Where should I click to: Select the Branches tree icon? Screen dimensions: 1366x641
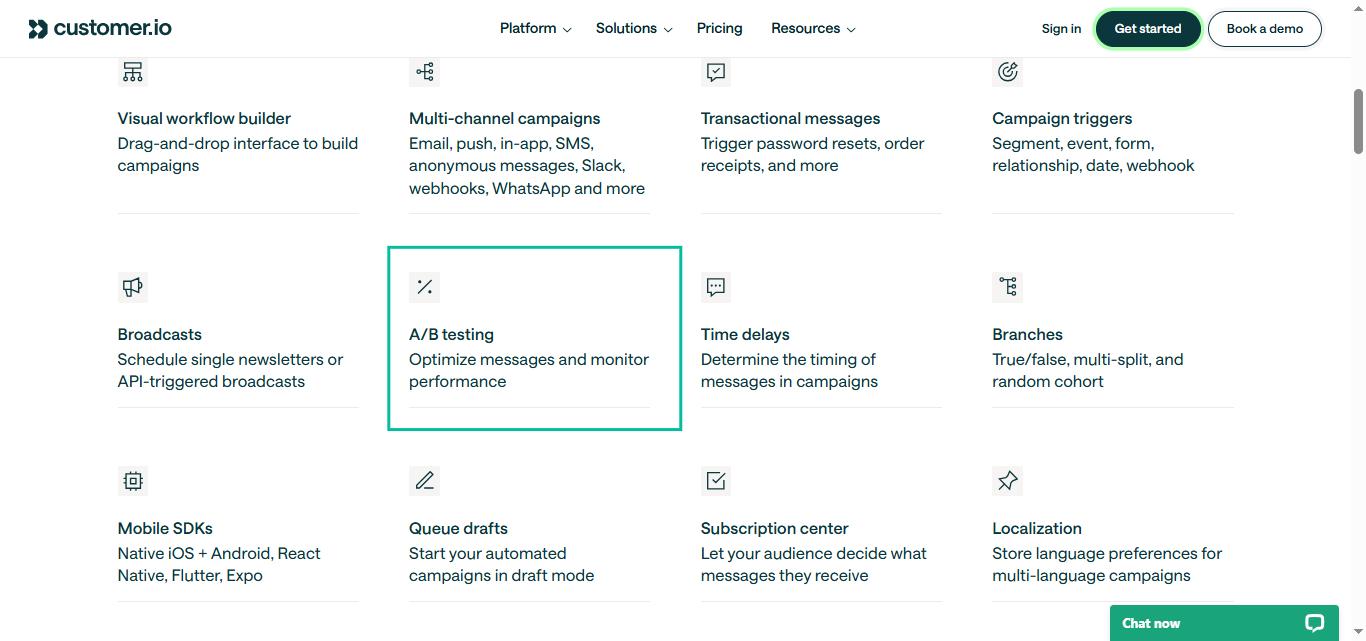1007,287
